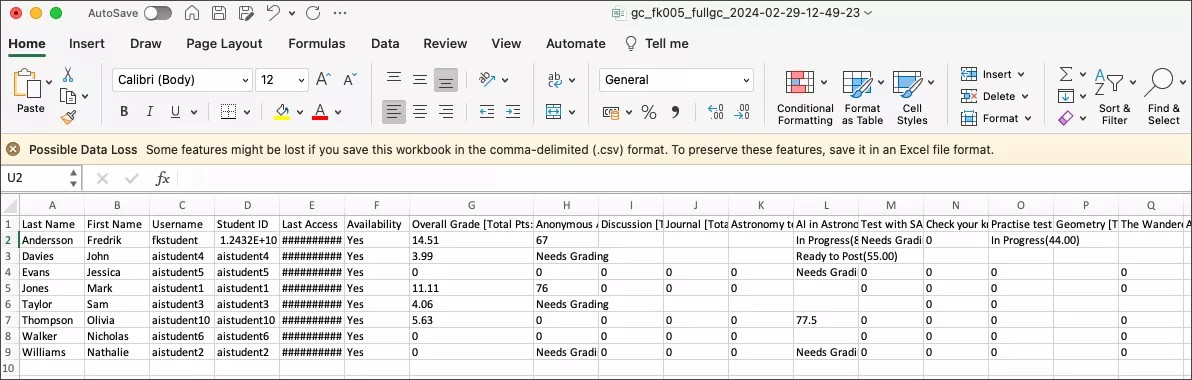Click the Insert cells button
This screenshot has width=1192, height=380.
click(x=992, y=74)
